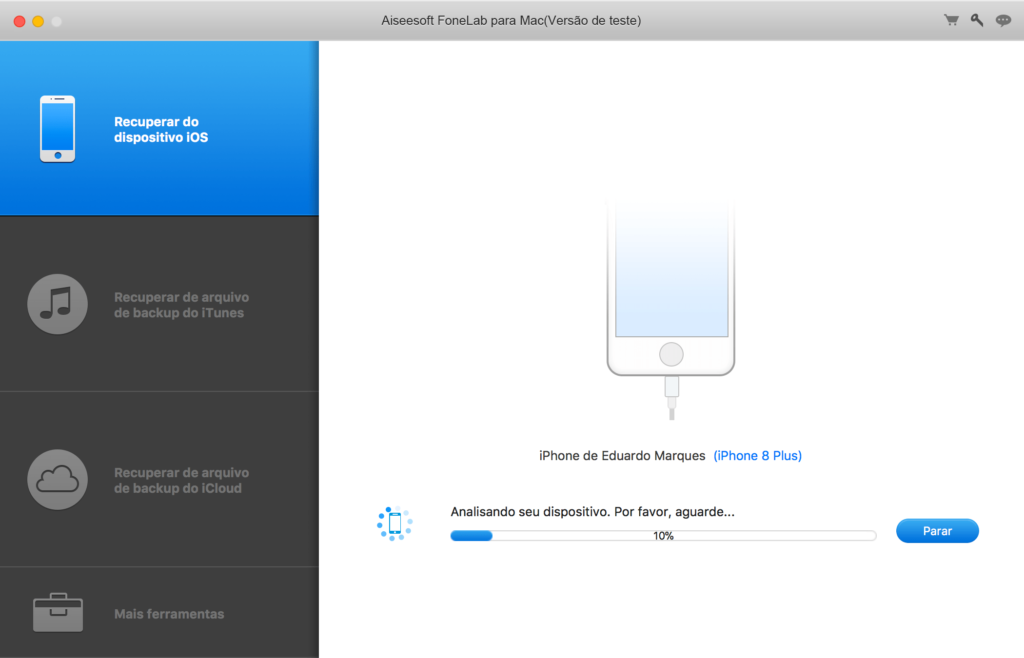
Task: Minimize the window using yellow button
Action: [38, 20]
